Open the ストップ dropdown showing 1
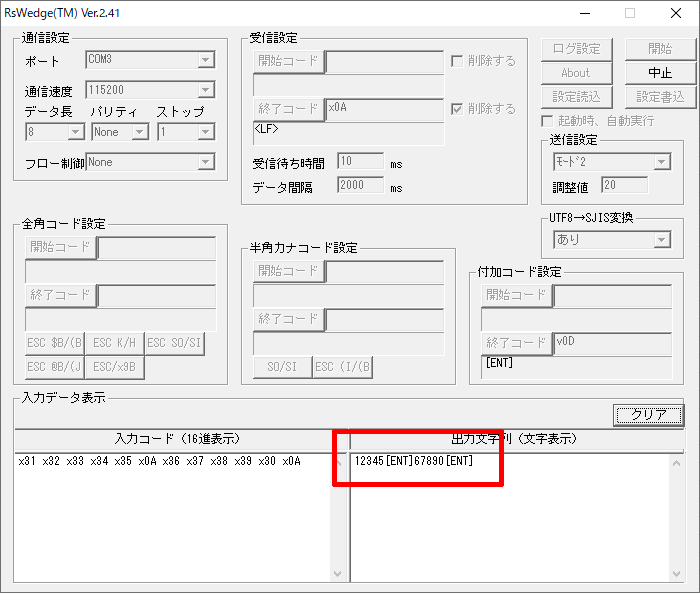 (x=186, y=132)
